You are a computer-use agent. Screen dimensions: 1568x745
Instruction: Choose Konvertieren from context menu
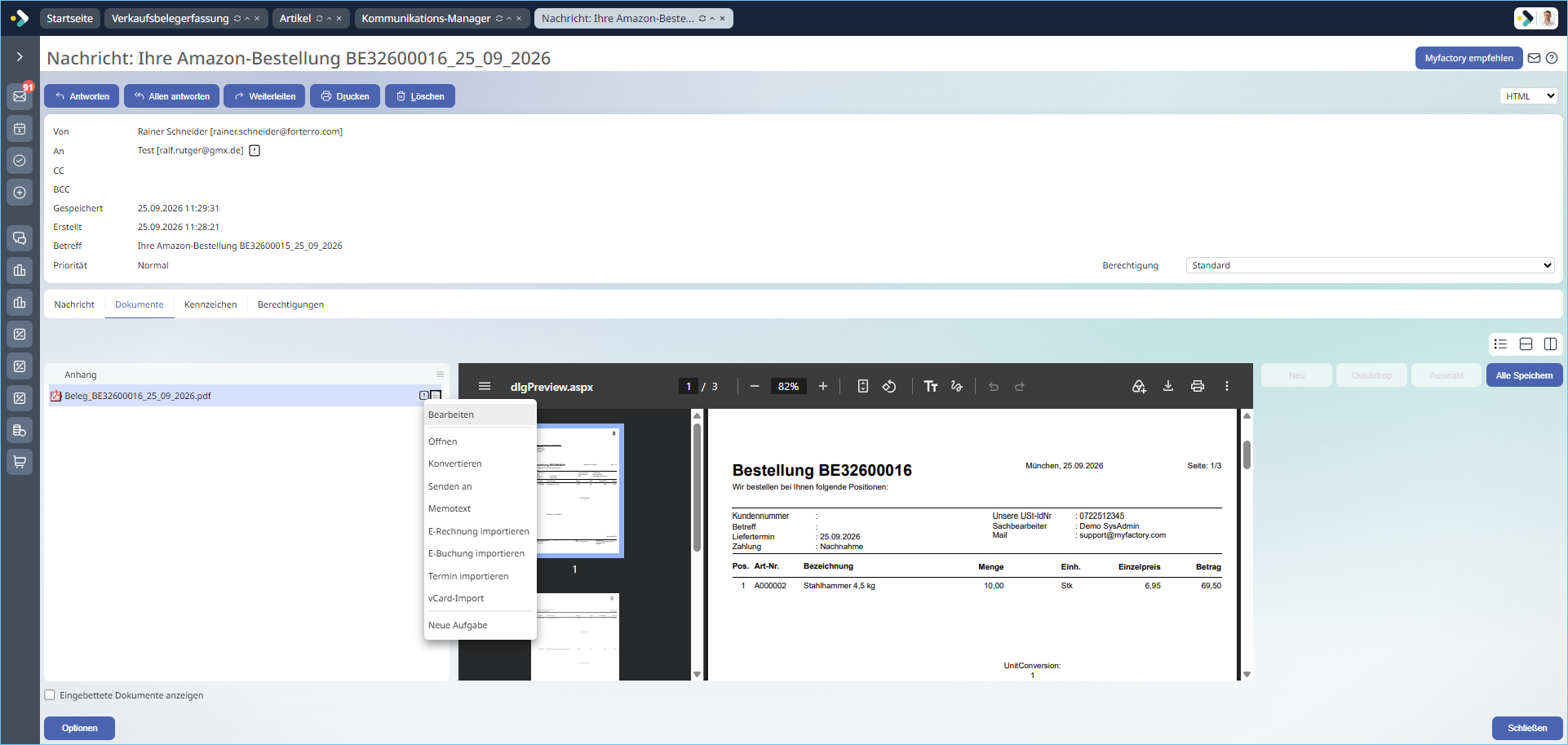[x=455, y=463]
